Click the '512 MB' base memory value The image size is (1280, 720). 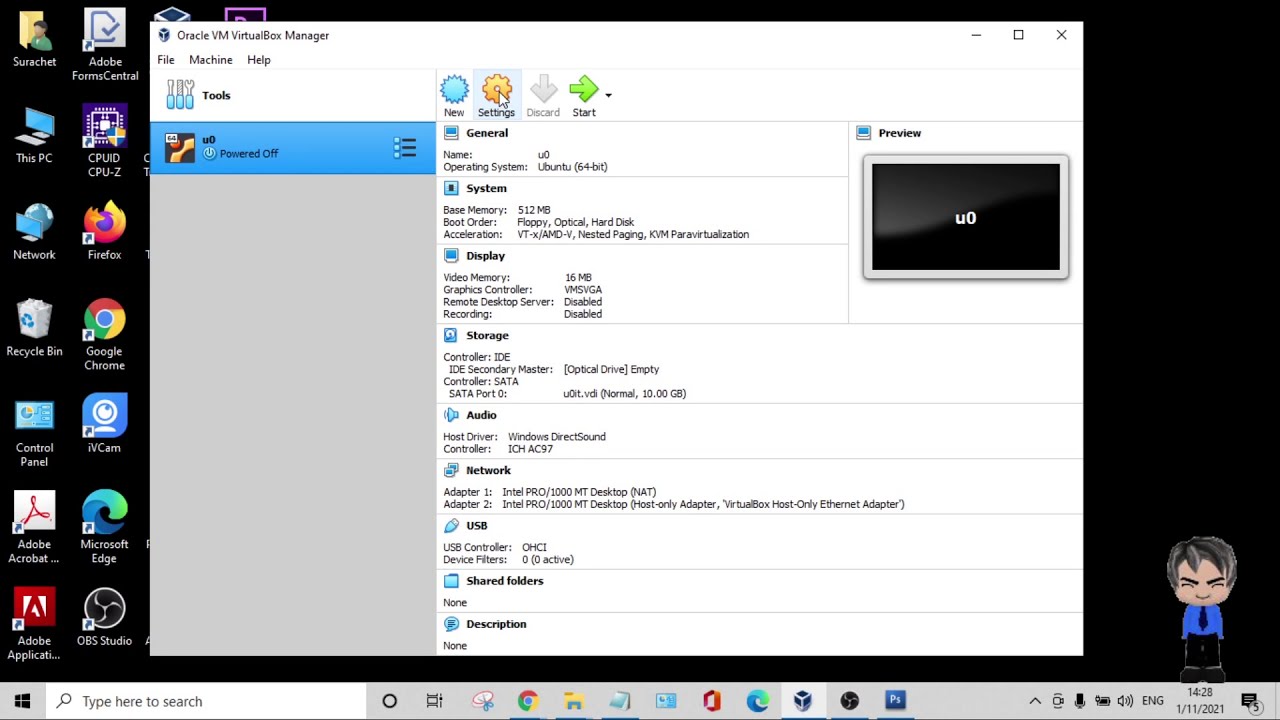pos(534,210)
